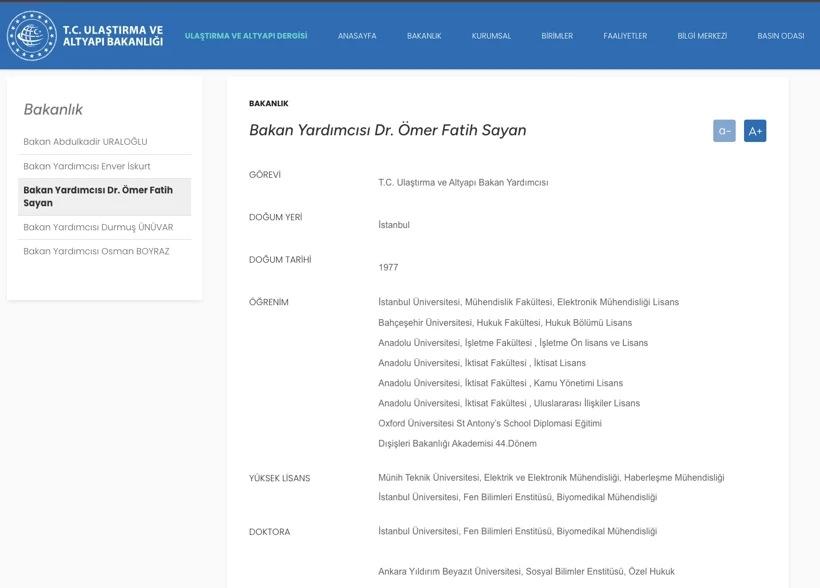
Task: Open the Faaliyetler navigation menu
Action: click(x=625, y=36)
